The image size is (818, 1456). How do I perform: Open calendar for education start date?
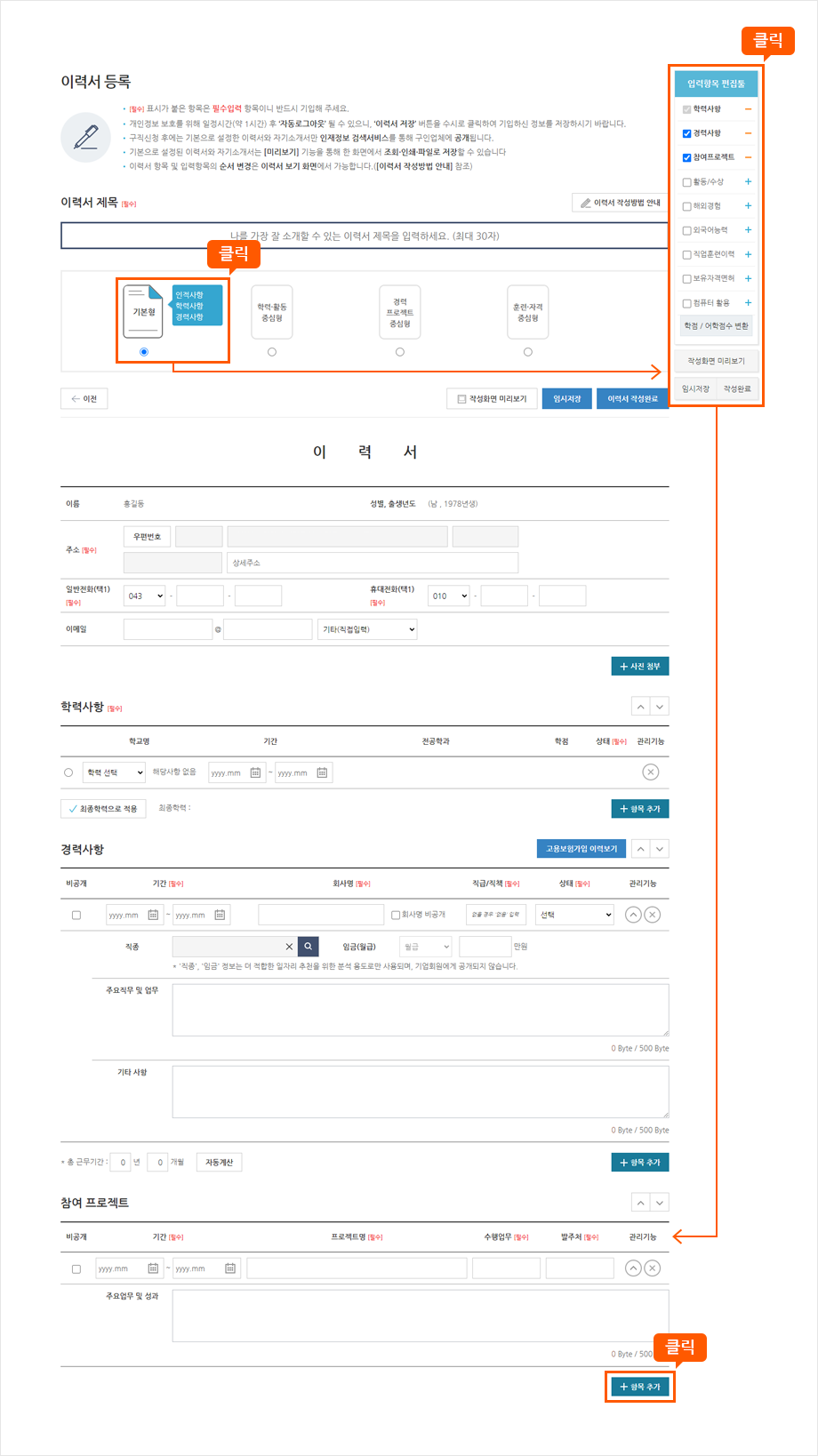tap(255, 772)
